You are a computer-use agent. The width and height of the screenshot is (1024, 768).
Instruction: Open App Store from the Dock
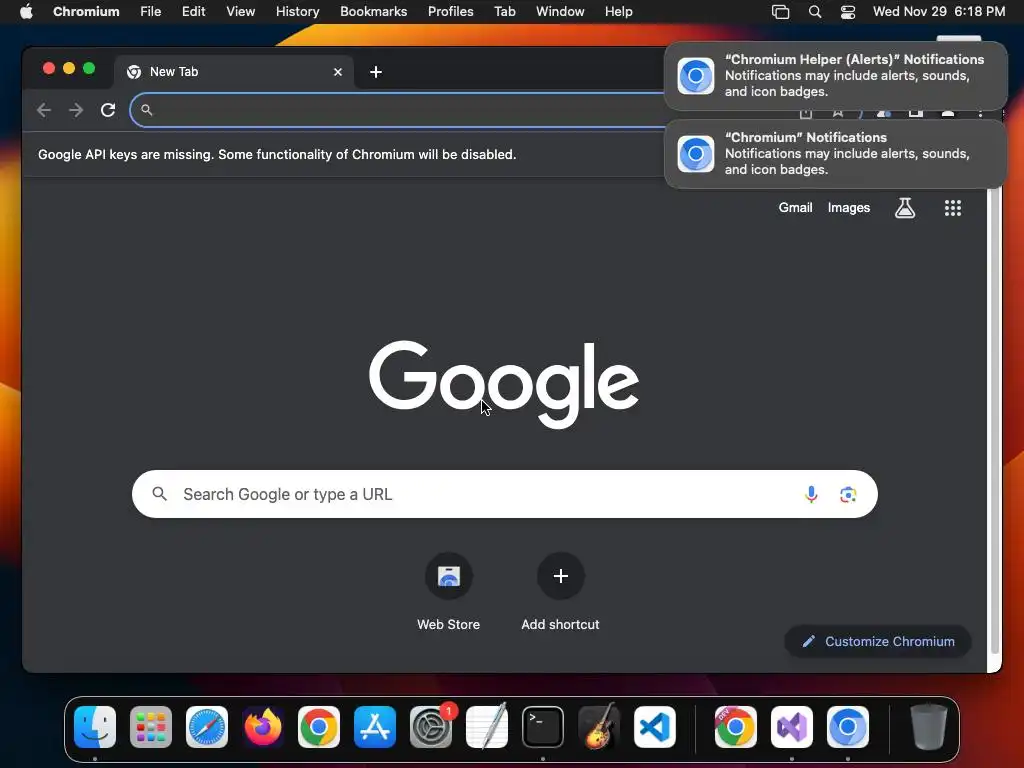pyautogui.click(x=375, y=727)
